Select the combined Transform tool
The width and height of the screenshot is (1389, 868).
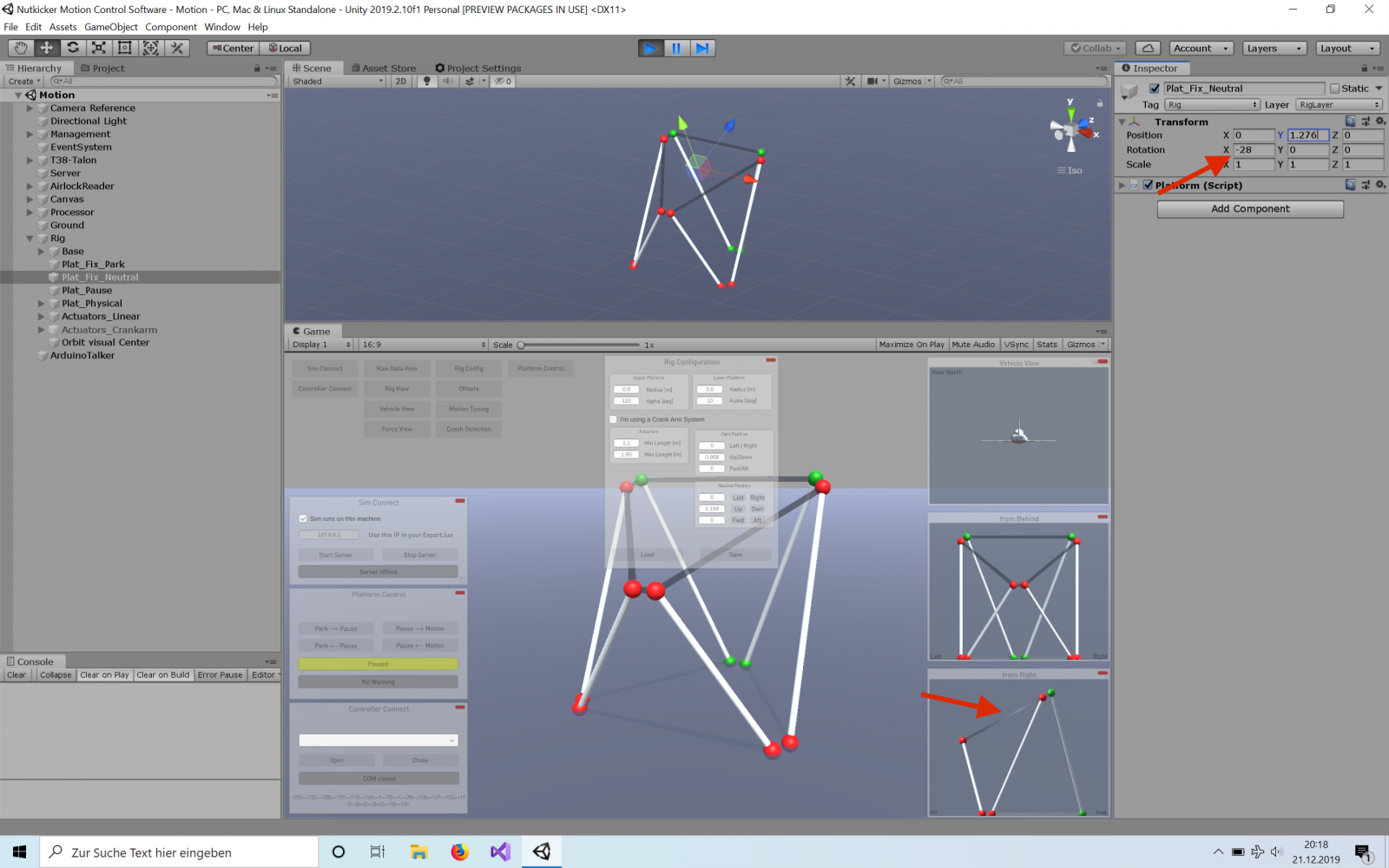click(151, 48)
